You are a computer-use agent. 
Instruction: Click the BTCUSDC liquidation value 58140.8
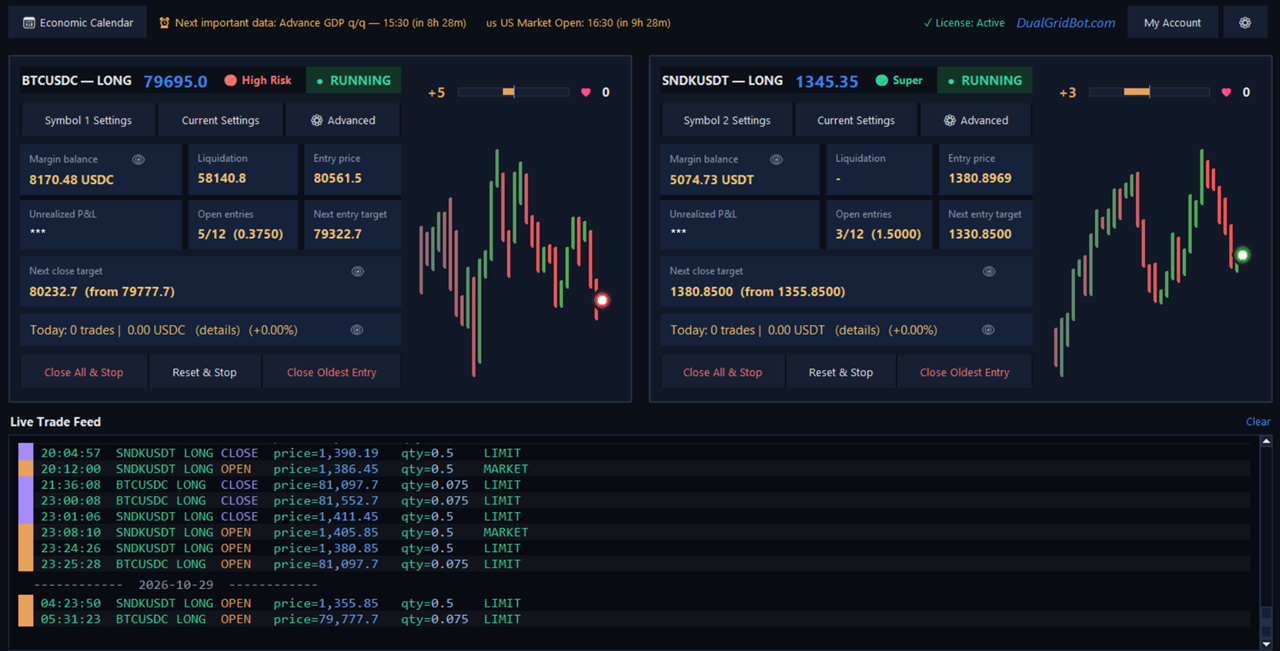(x=222, y=178)
